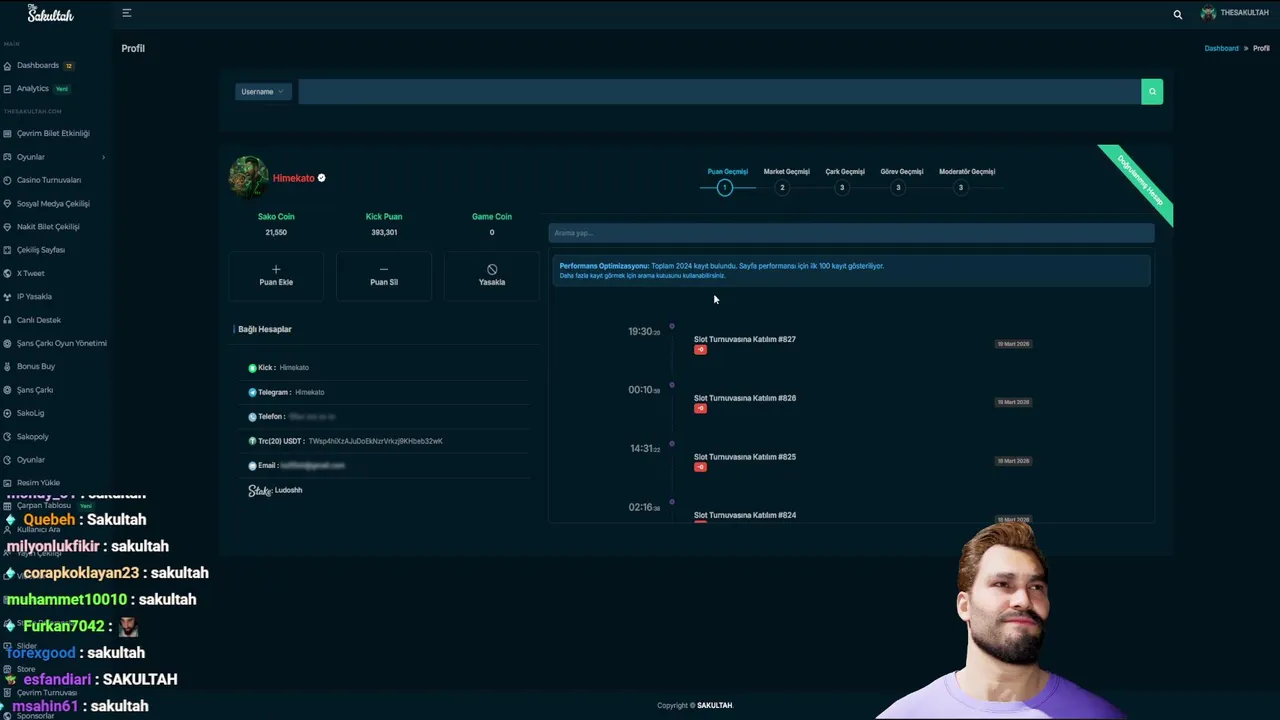Click the green search submit button
This screenshot has width=1280, height=720.
(x=1152, y=92)
